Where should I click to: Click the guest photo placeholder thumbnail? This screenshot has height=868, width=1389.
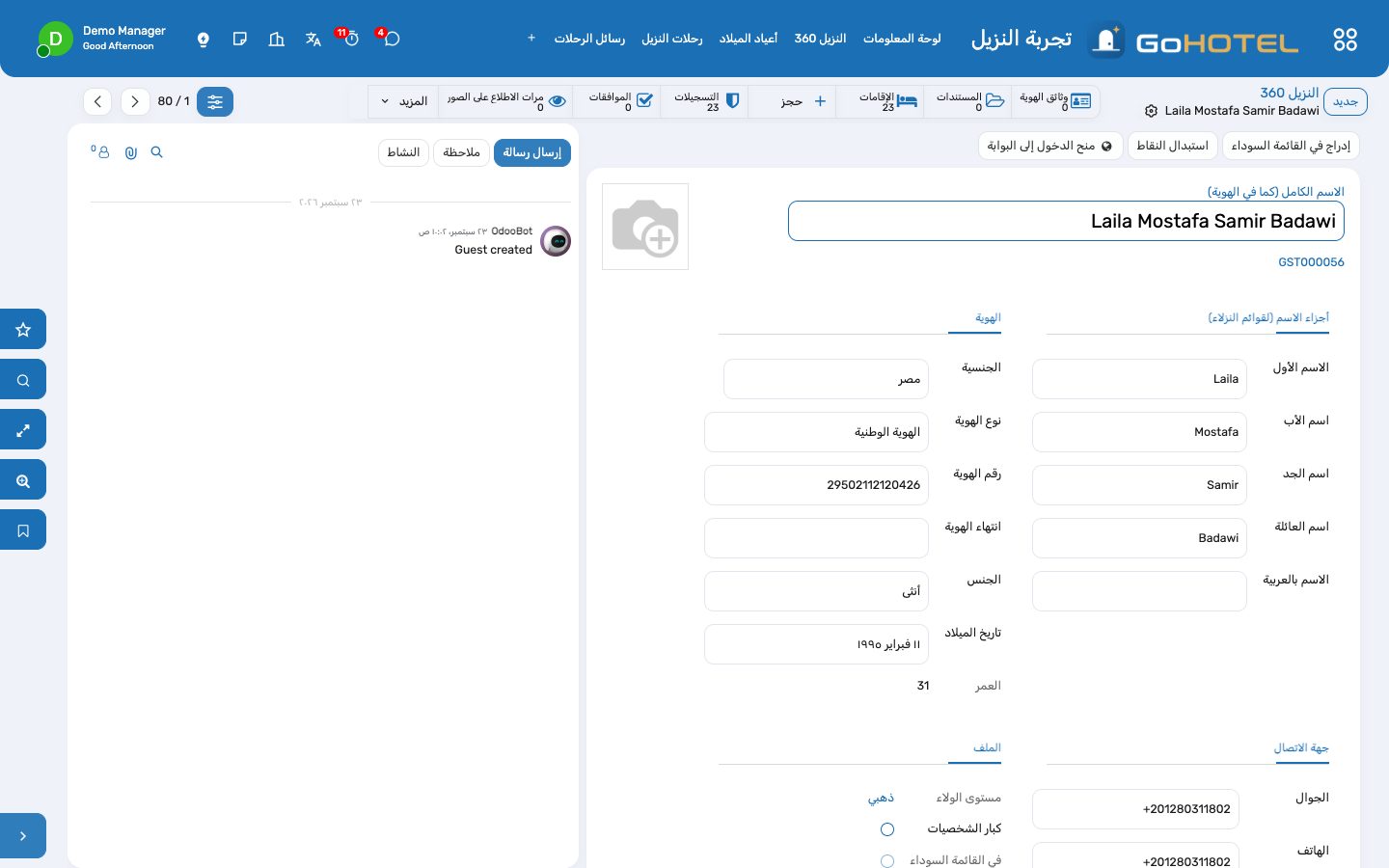point(645,227)
